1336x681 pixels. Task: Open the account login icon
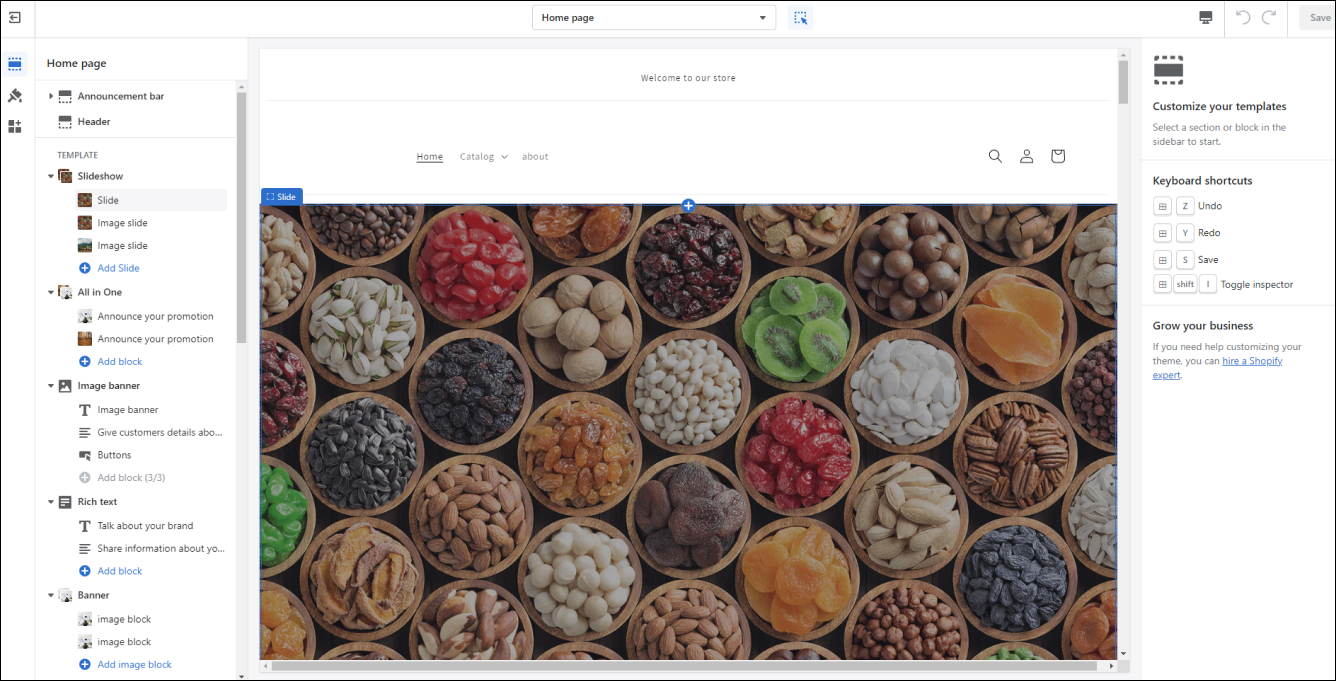click(x=1026, y=156)
